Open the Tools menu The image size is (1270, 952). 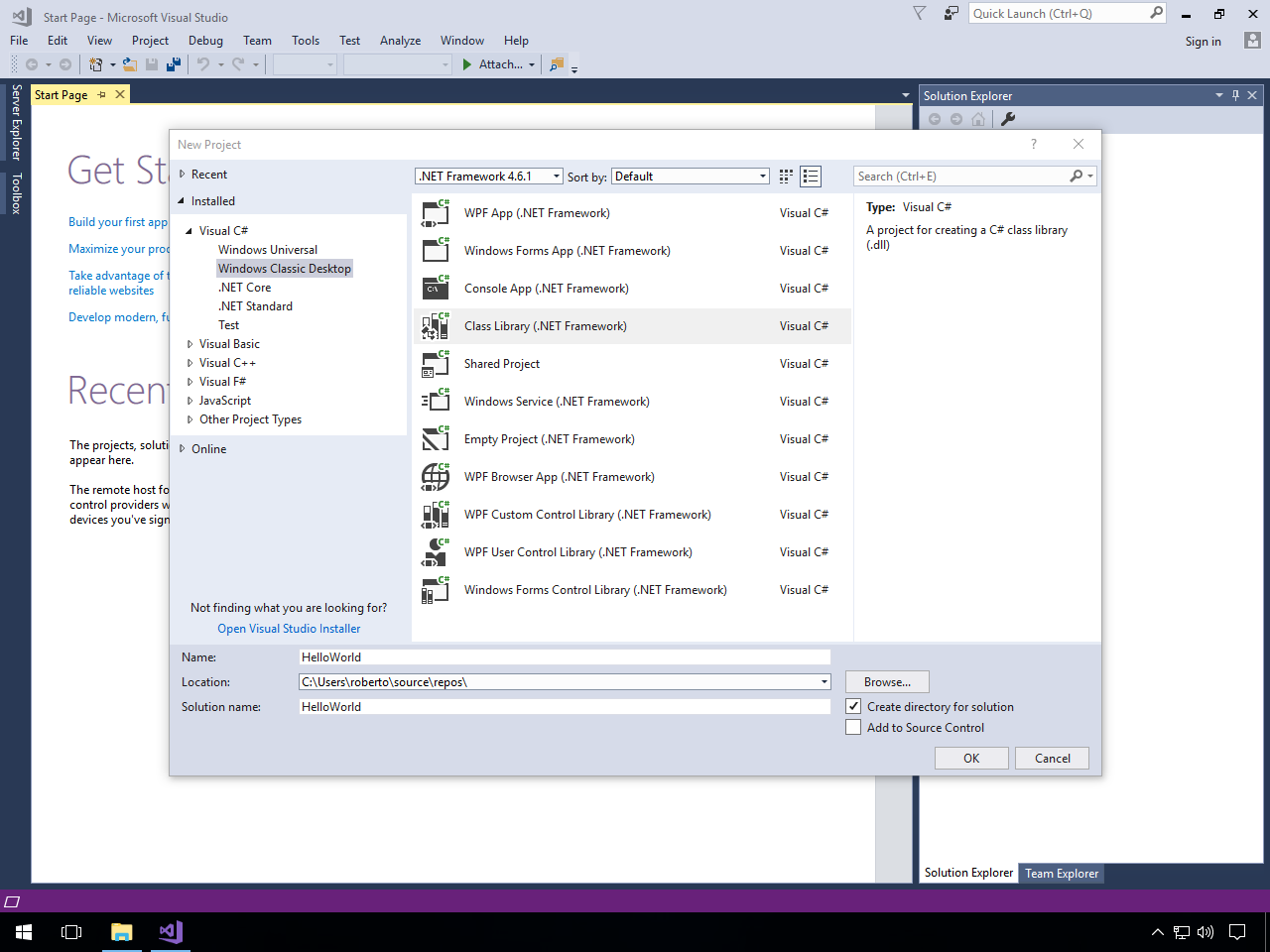click(306, 41)
